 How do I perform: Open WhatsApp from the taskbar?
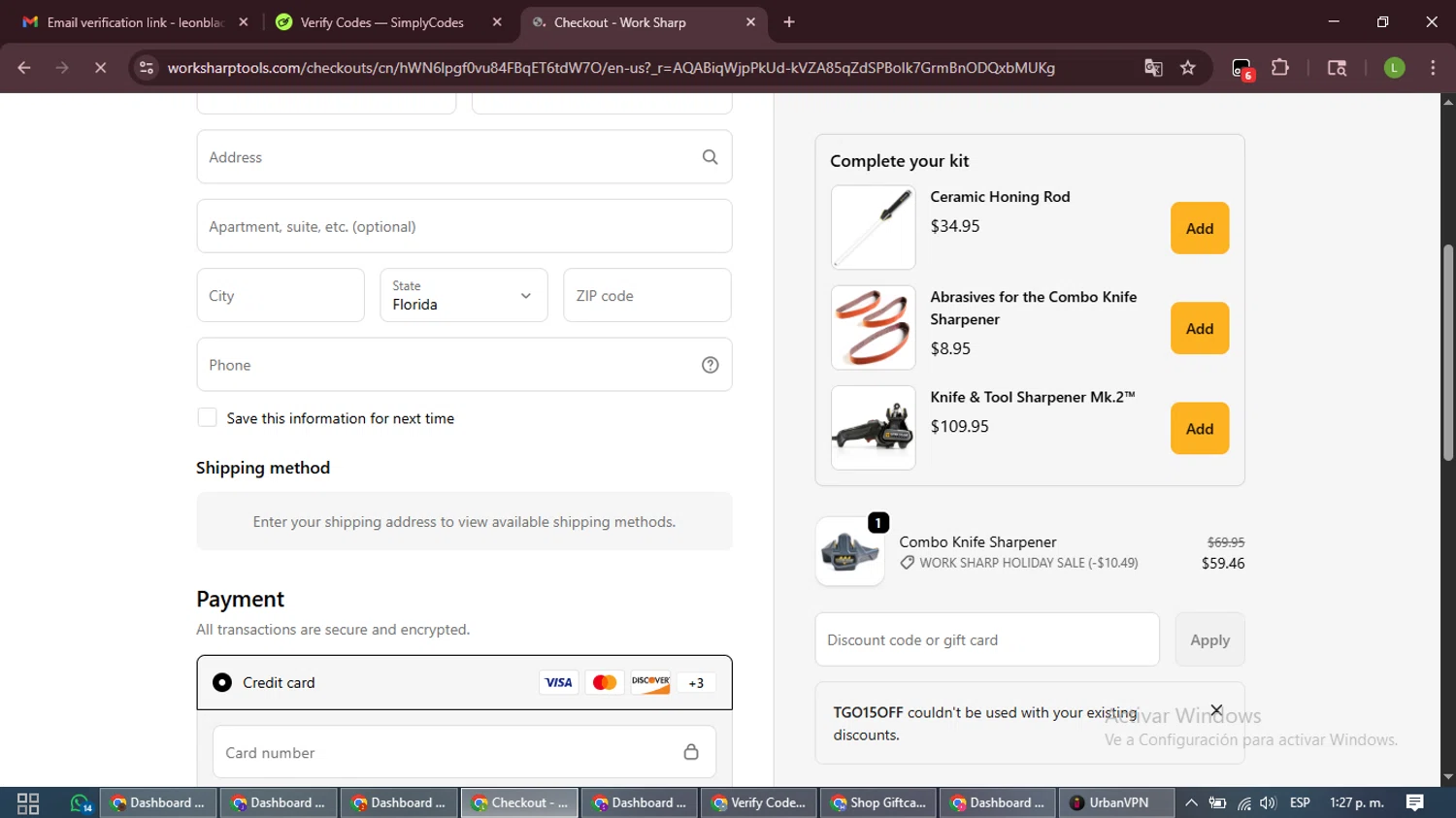pos(81,803)
